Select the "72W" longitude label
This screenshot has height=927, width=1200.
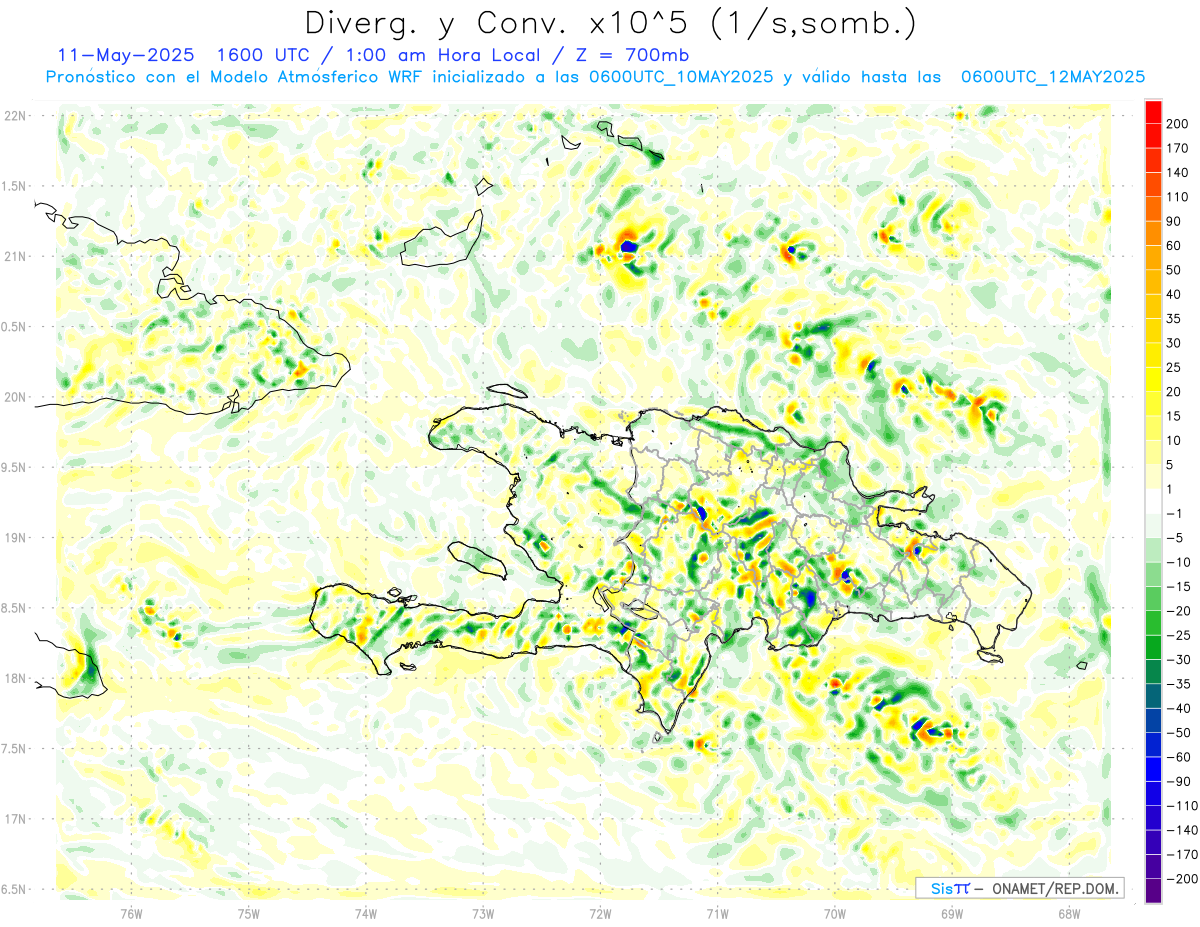click(x=600, y=912)
